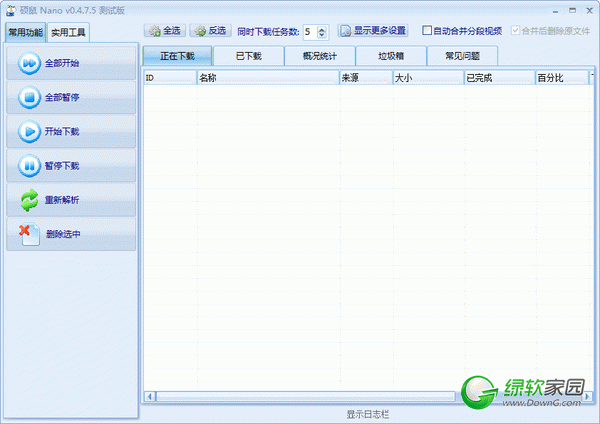Screen dimensions: 600x424
Task: Click the 反选 invert selection button
Action: 210,31
